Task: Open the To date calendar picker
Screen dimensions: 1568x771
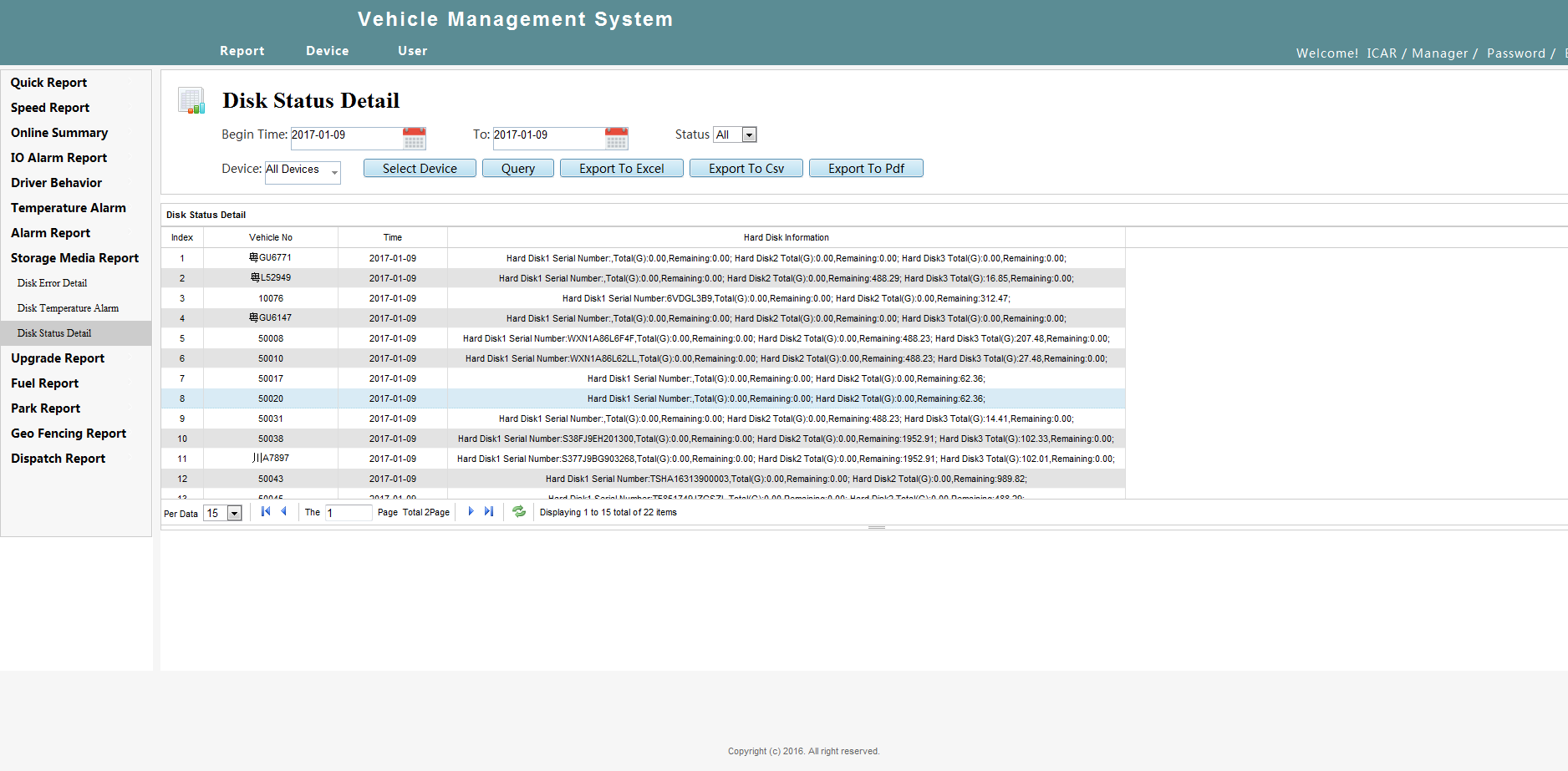Action: pos(616,139)
